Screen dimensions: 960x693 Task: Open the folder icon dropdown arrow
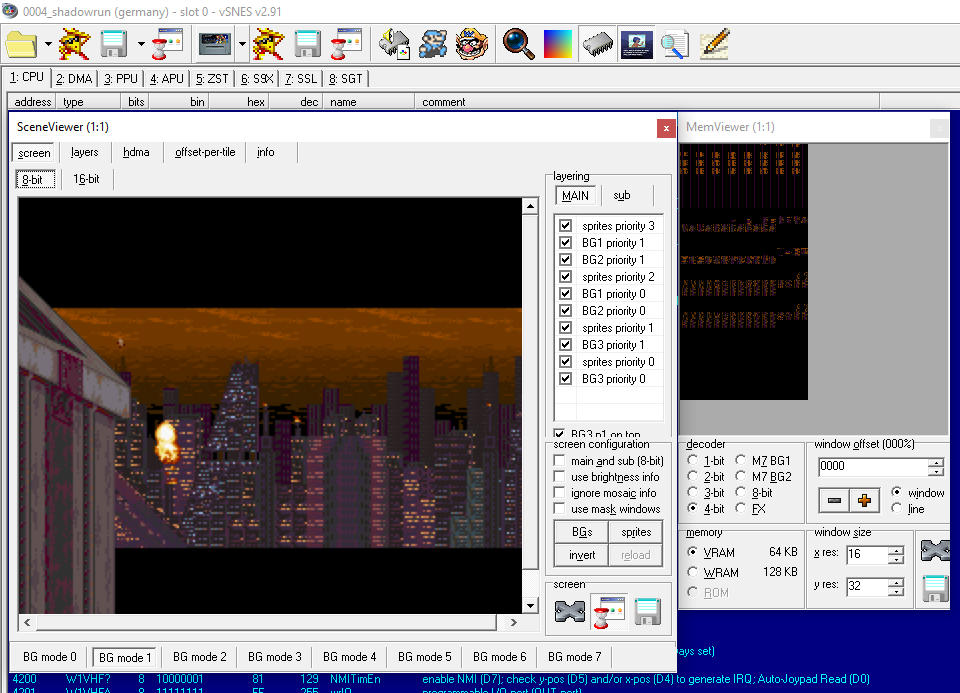(48, 44)
